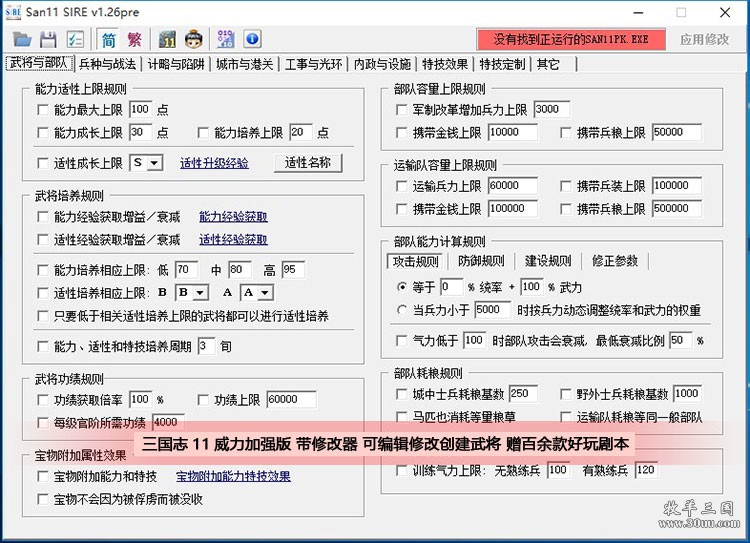750x543 pixels.
Task: Click the 能力最大上限 value field
Action: tap(141, 110)
